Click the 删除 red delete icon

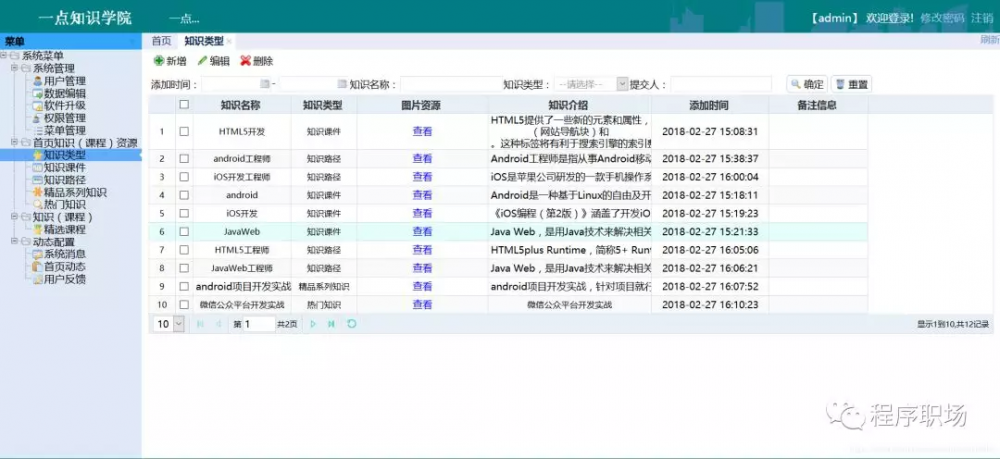click(x=246, y=61)
